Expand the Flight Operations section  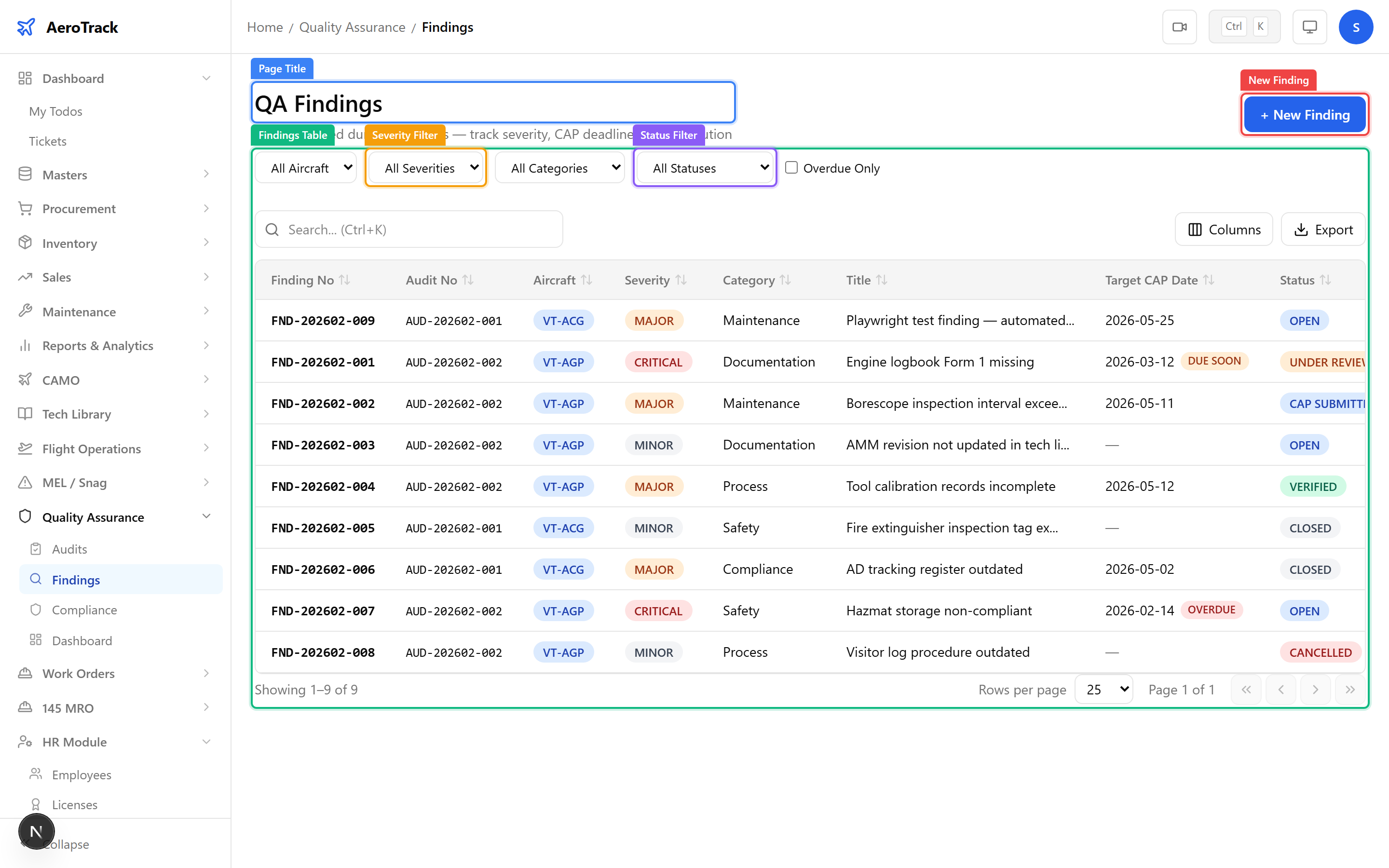[92, 448]
